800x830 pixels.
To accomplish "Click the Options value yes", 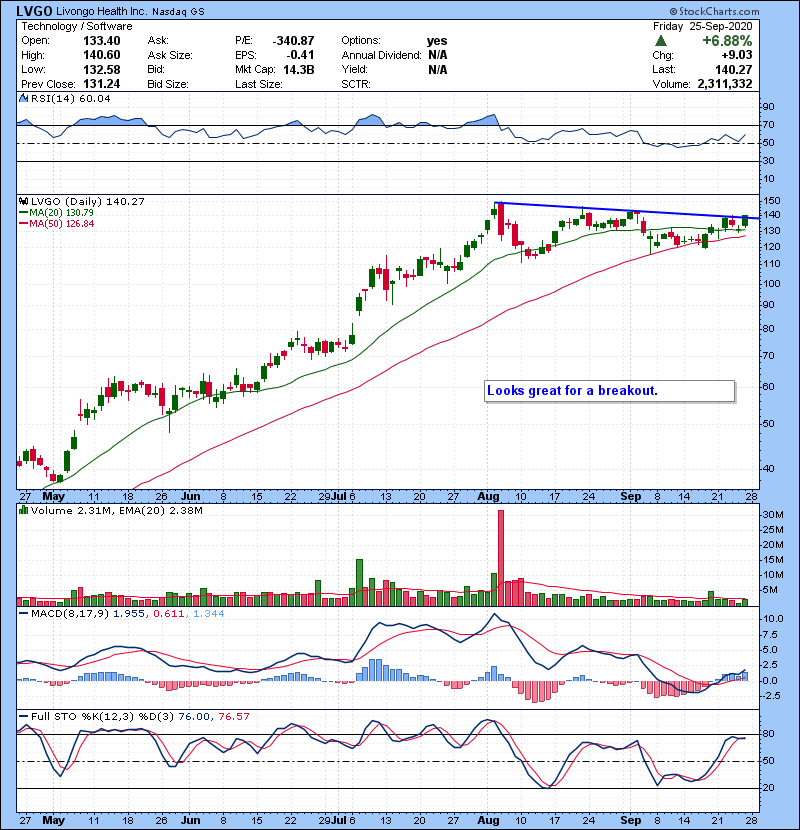I will (437, 41).
